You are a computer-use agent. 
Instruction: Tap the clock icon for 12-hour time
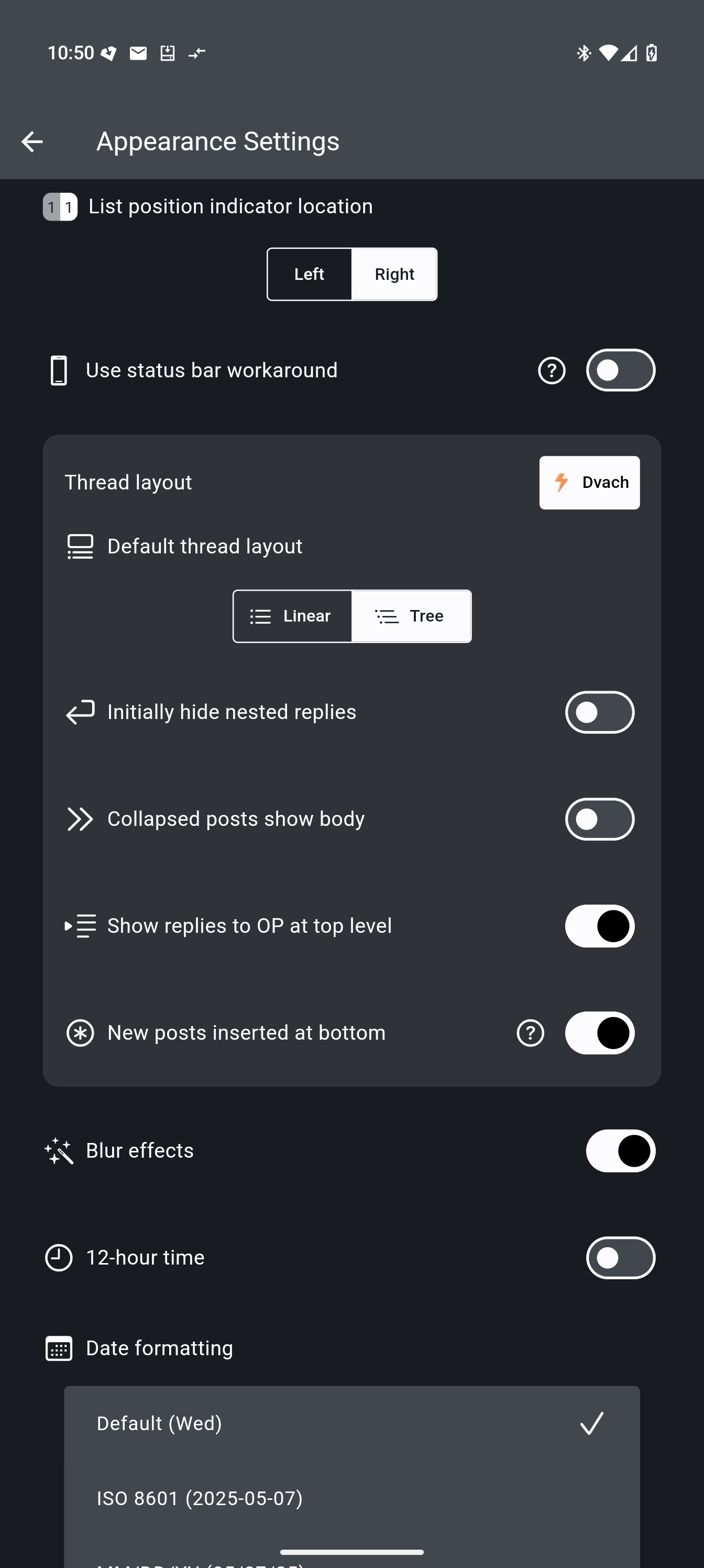(59, 1258)
